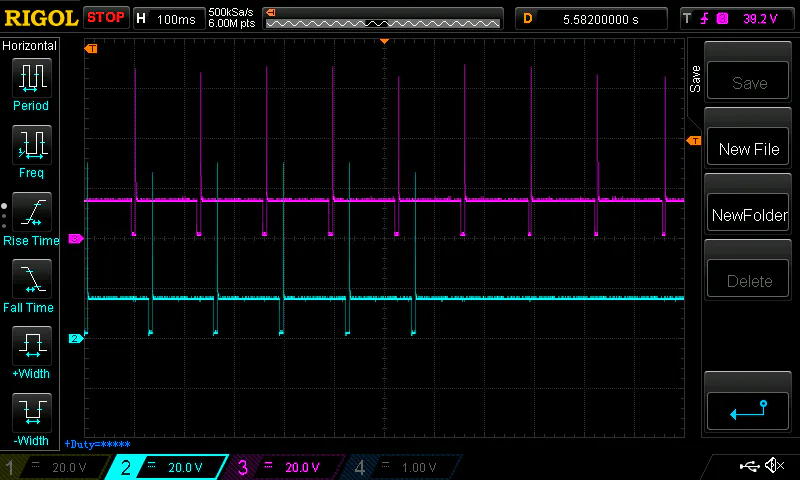800x480 pixels.
Task: Open the Horizontal measurement menu header
Action: 30,46
